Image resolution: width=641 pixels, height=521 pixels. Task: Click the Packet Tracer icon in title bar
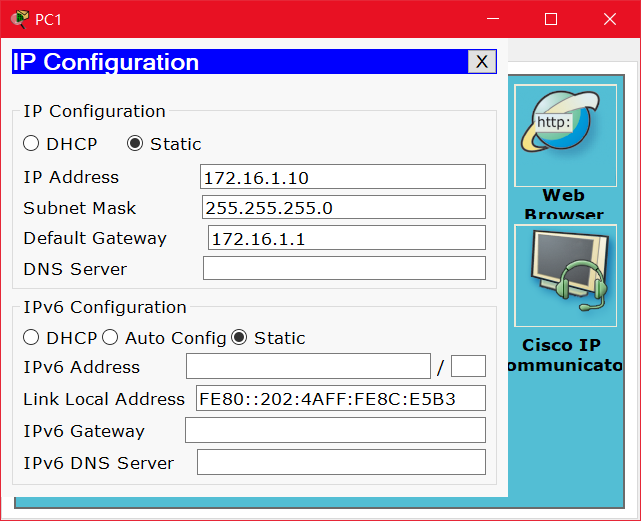click(x=20, y=19)
